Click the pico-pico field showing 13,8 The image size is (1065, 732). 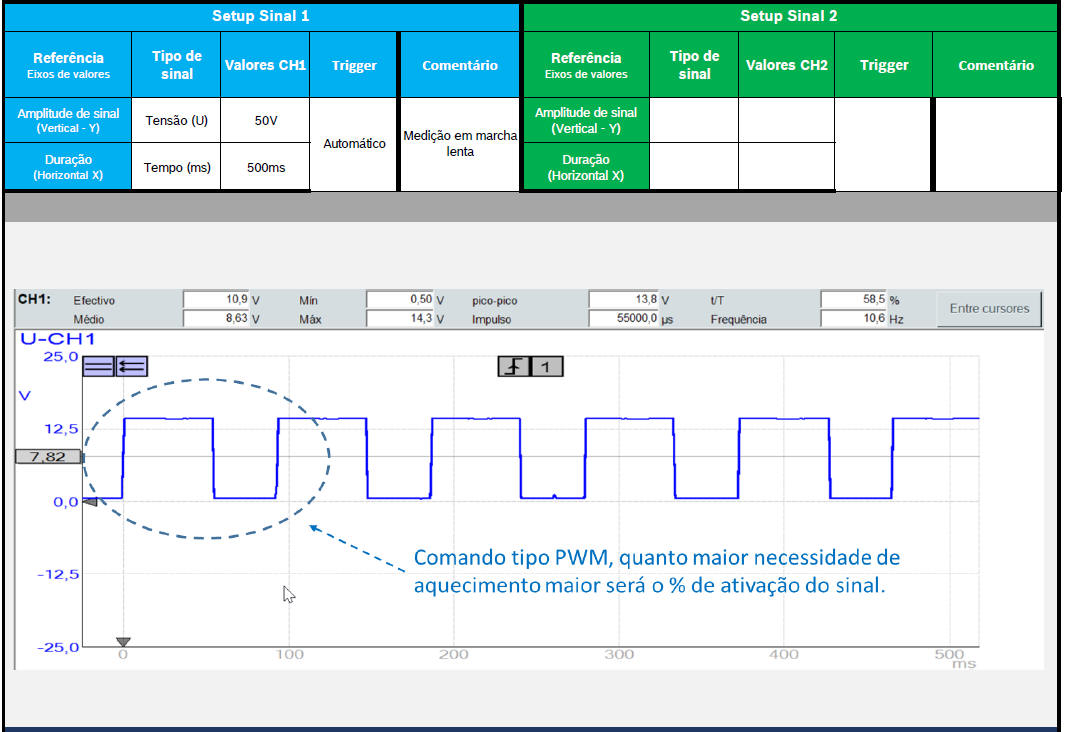pyautogui.click(x=624, y=300)
